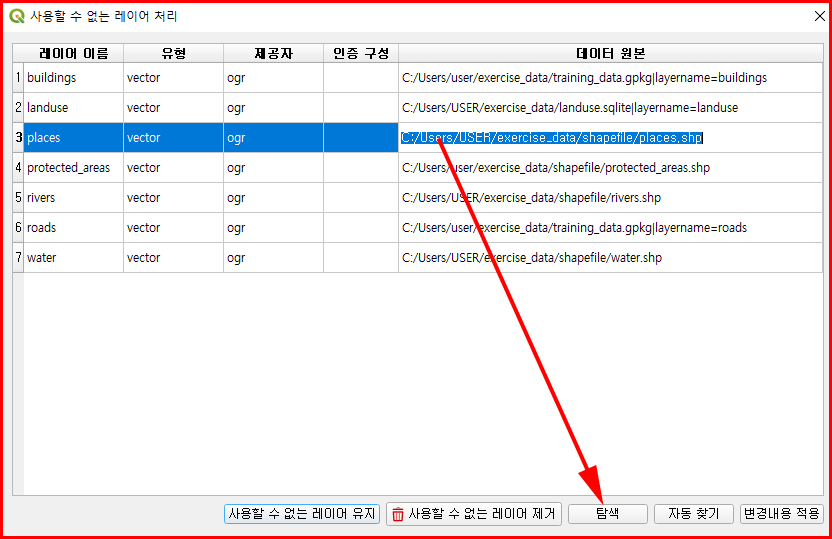Select the protected_areas layer name cell
The image size is (832, 539).
point(74,168)
